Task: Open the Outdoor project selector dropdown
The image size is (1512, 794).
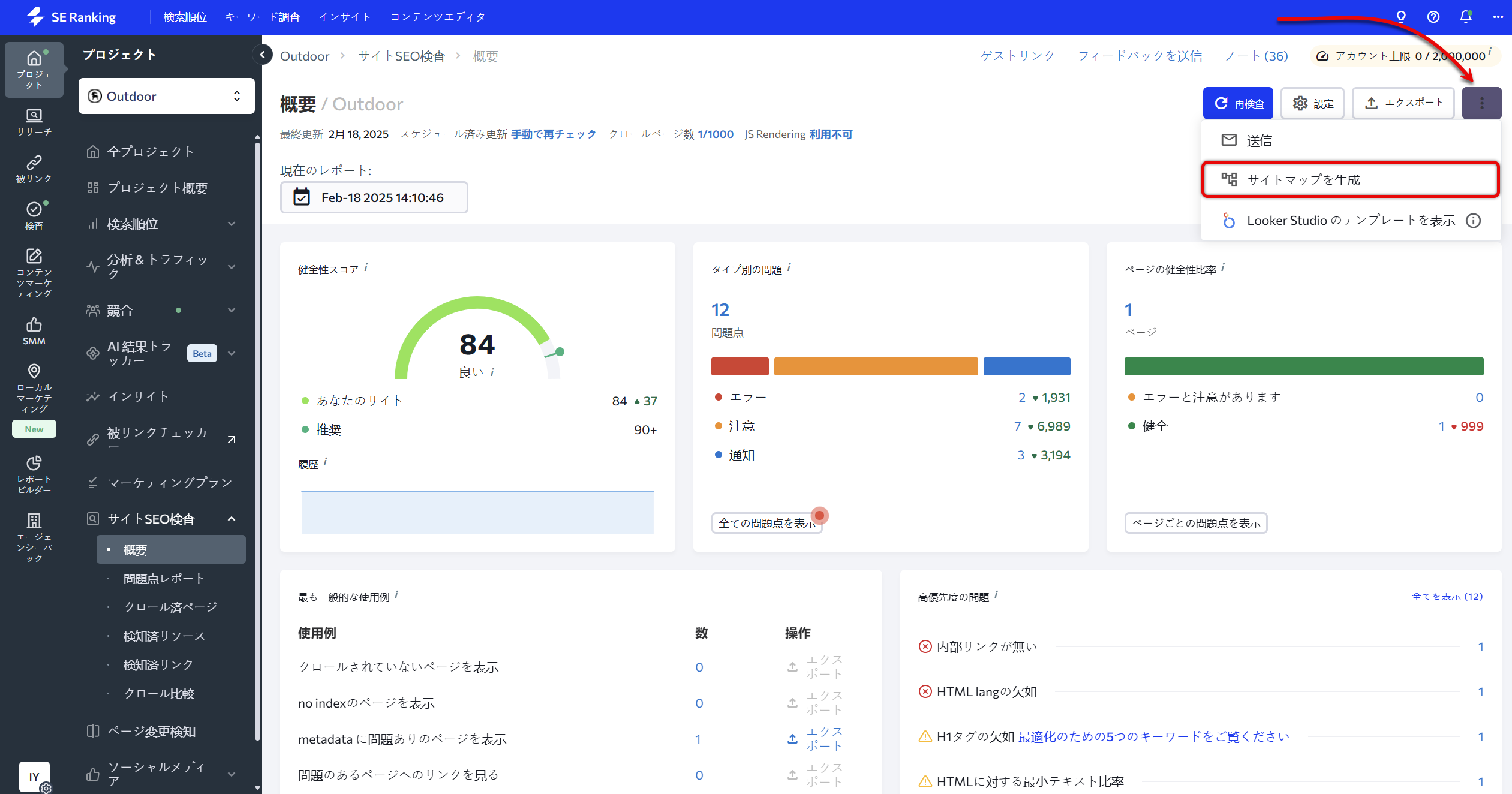Action: [x=167, y=96]
